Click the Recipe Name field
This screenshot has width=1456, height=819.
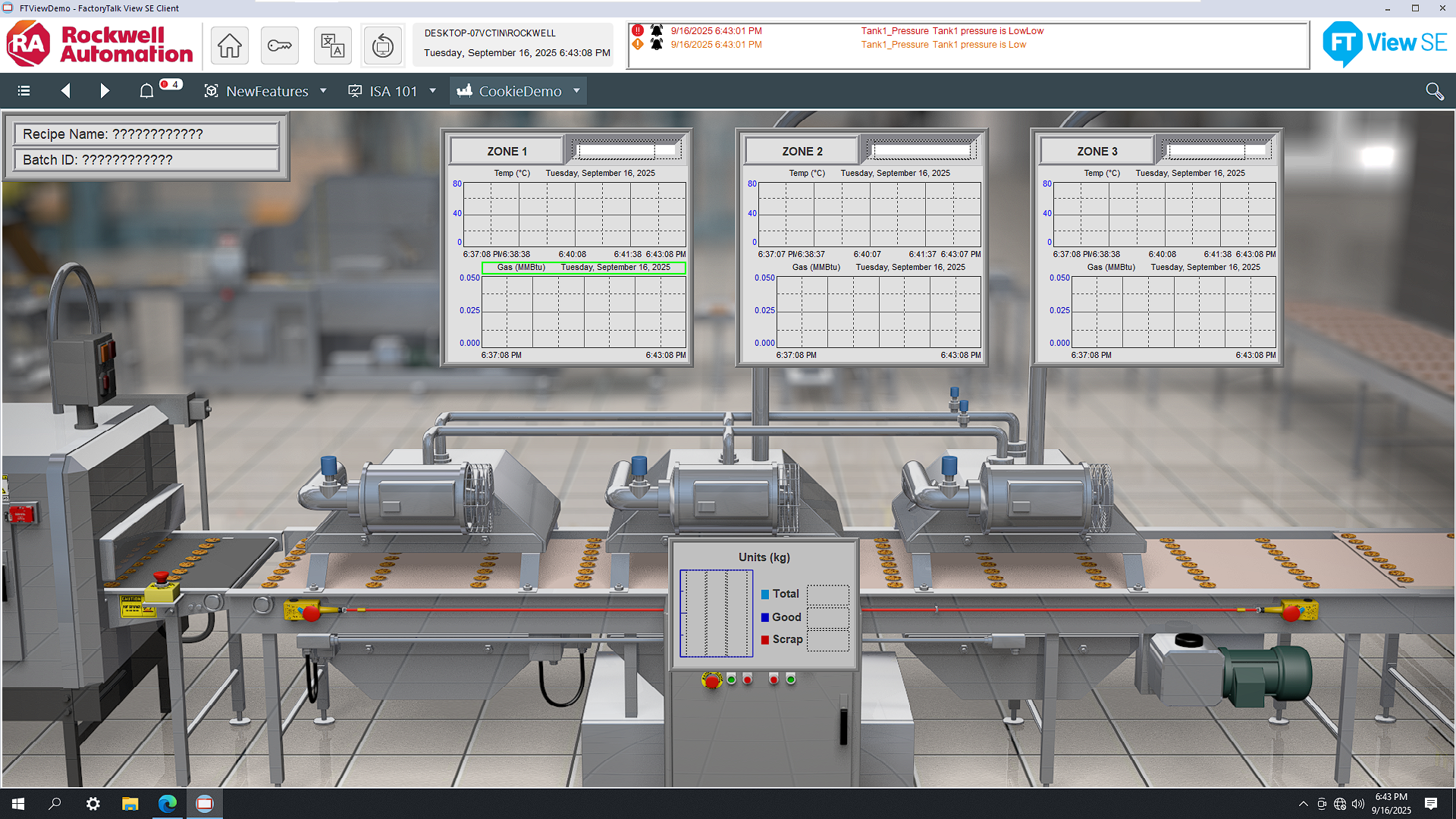point(146,133)
